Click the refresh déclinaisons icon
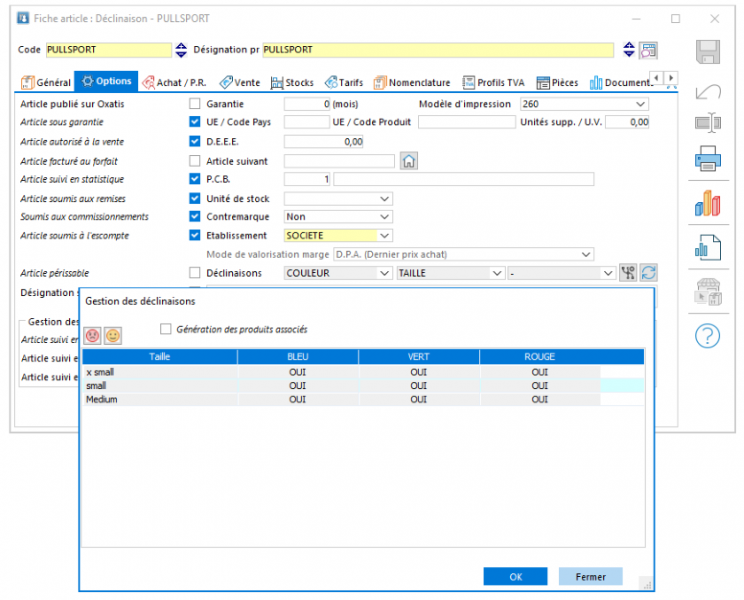 [649, 273]
